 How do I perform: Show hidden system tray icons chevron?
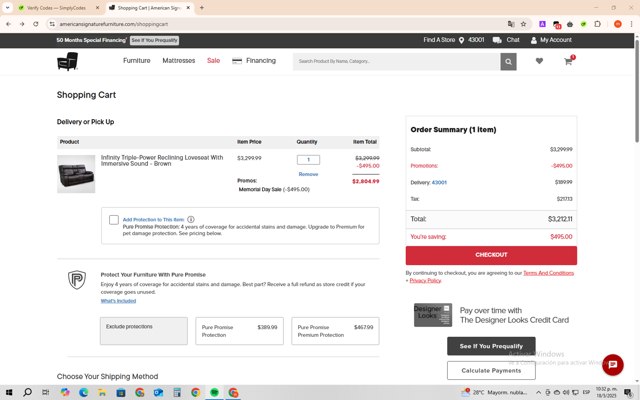tap(538, 393)
